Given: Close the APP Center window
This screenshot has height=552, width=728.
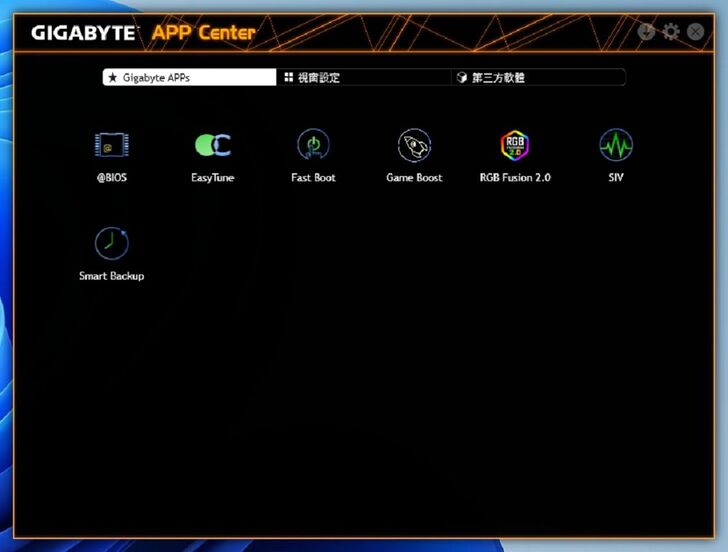Looking at the screenshot, I should pos(696,32).
